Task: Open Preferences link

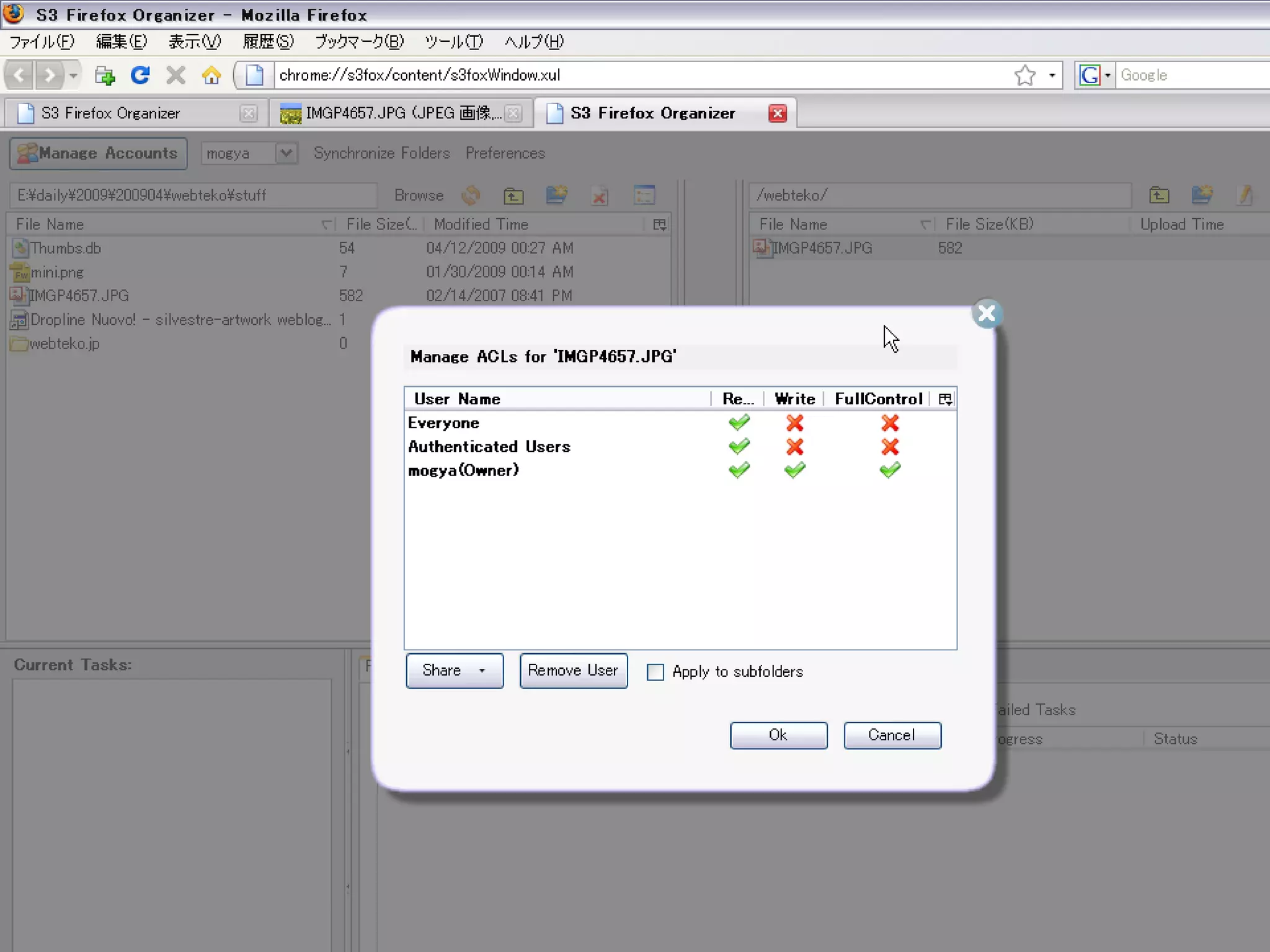Action: tap(505, 153)
